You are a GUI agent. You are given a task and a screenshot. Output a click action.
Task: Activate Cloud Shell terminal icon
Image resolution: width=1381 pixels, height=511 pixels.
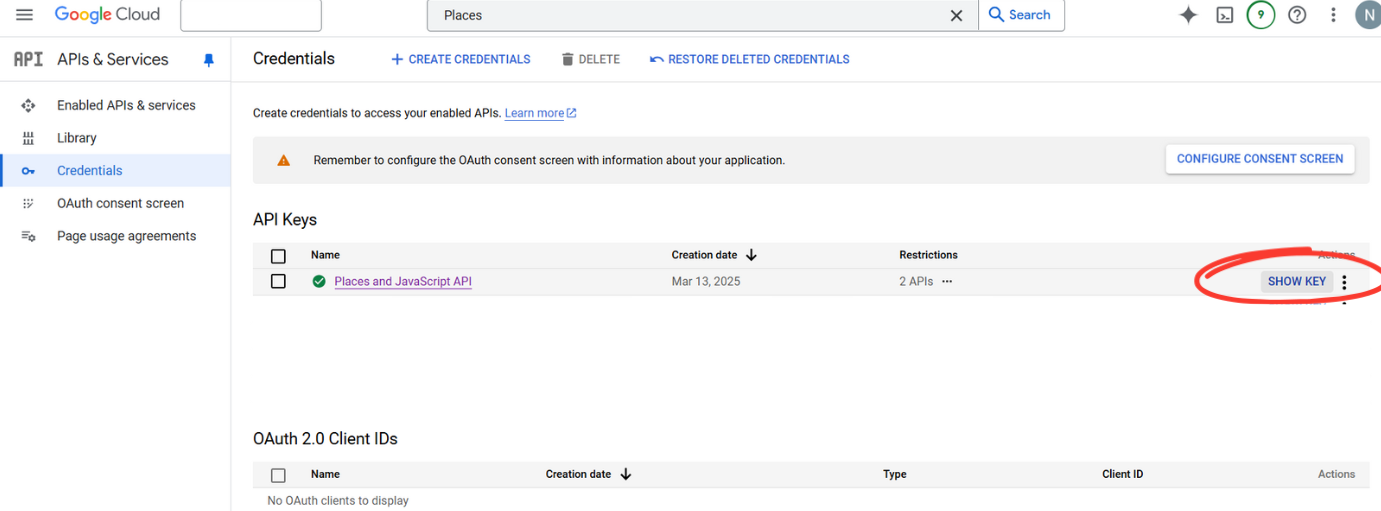[x=1225, y=15]
